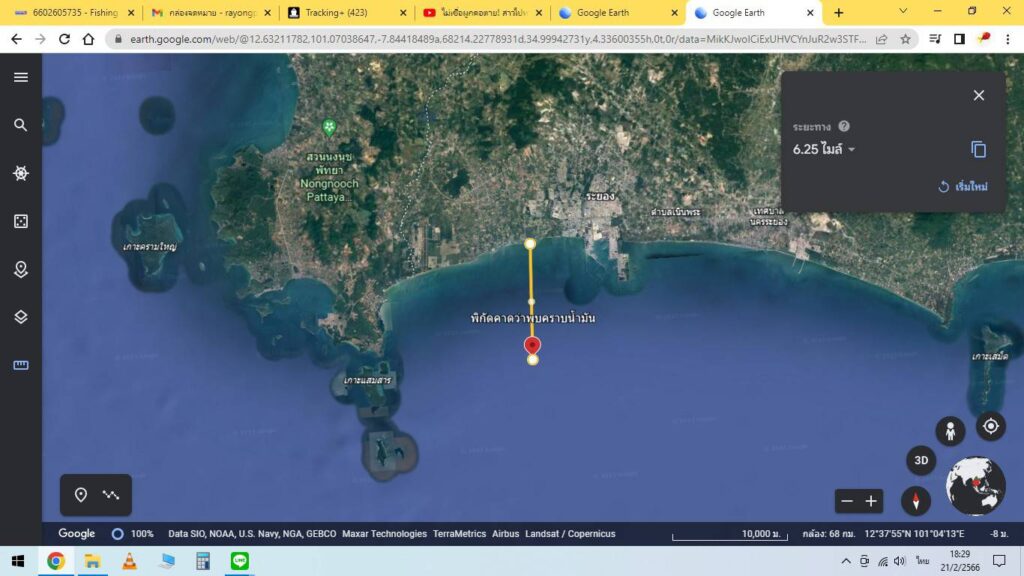Click the Search magnifier icon in sidebar
The image size is (1024, 576).
tap(21, 125)
